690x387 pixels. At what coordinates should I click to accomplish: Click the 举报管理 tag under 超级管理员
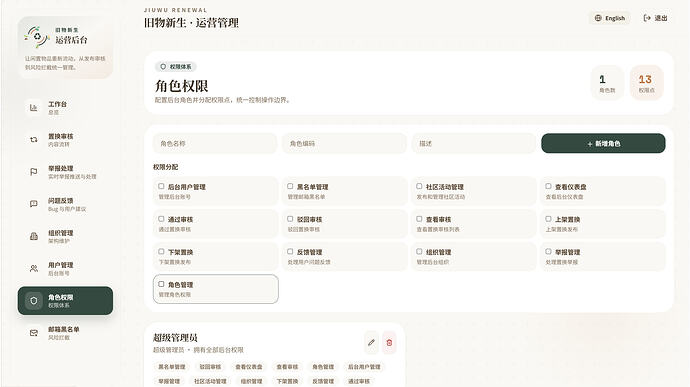pos(169,381)
